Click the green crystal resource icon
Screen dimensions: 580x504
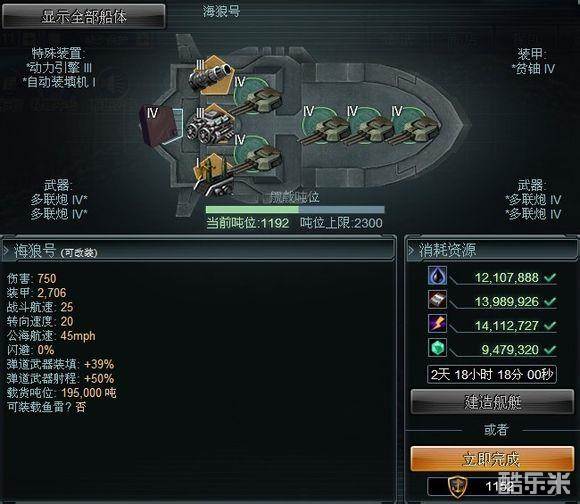coord(437,348)
